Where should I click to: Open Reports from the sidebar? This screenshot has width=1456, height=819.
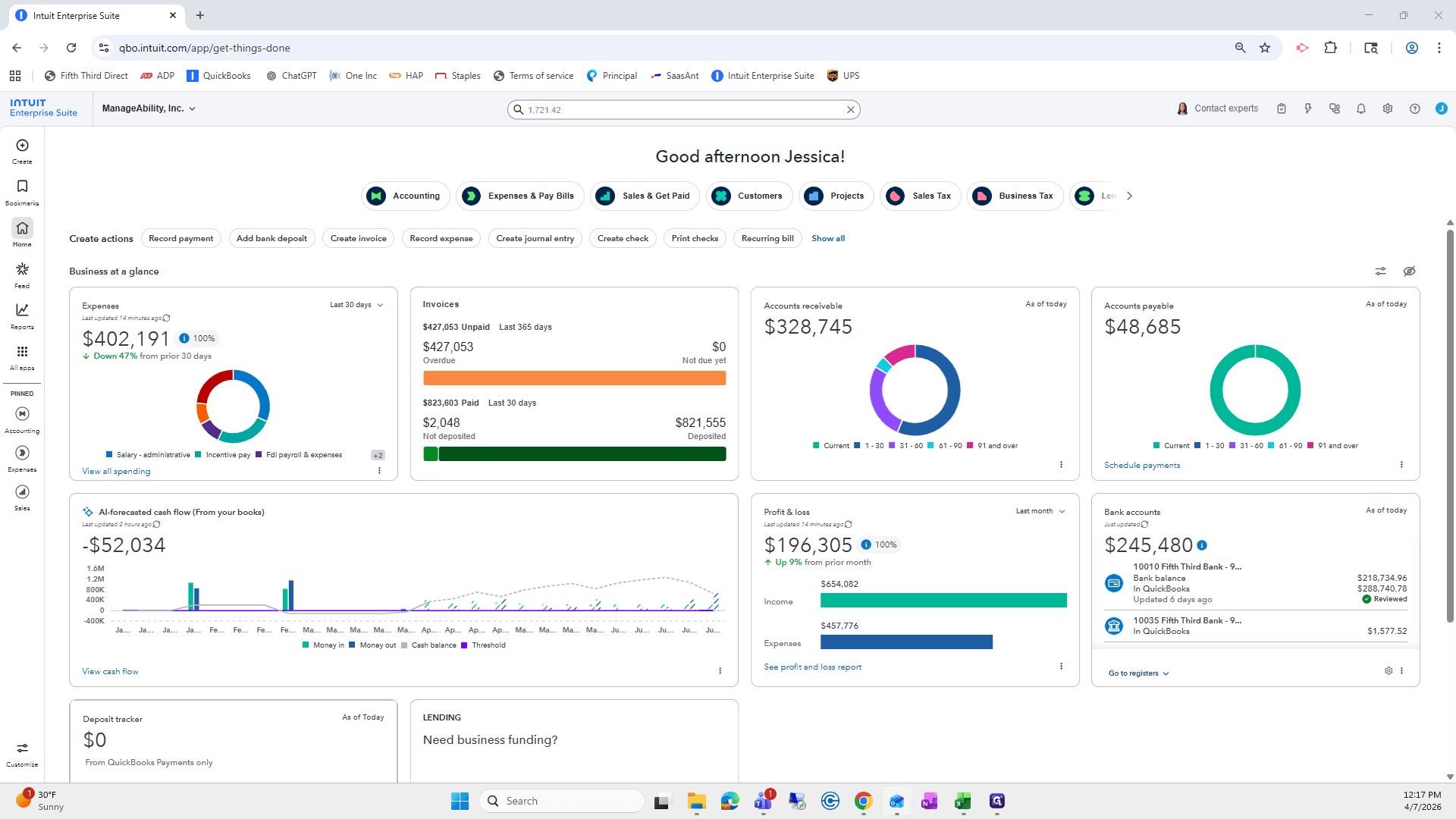(x=22, y=316)
